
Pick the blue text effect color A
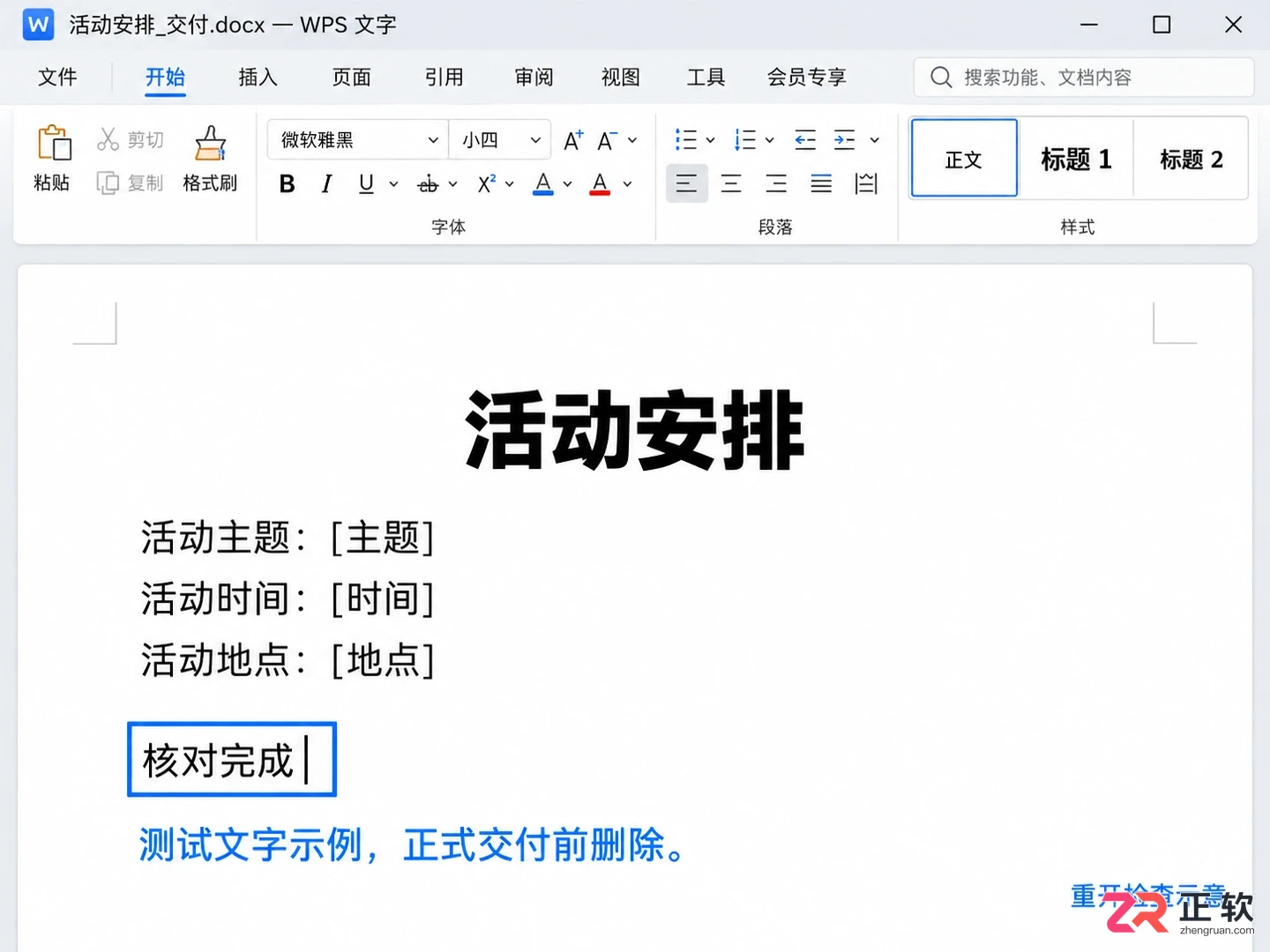pos(543,183)
